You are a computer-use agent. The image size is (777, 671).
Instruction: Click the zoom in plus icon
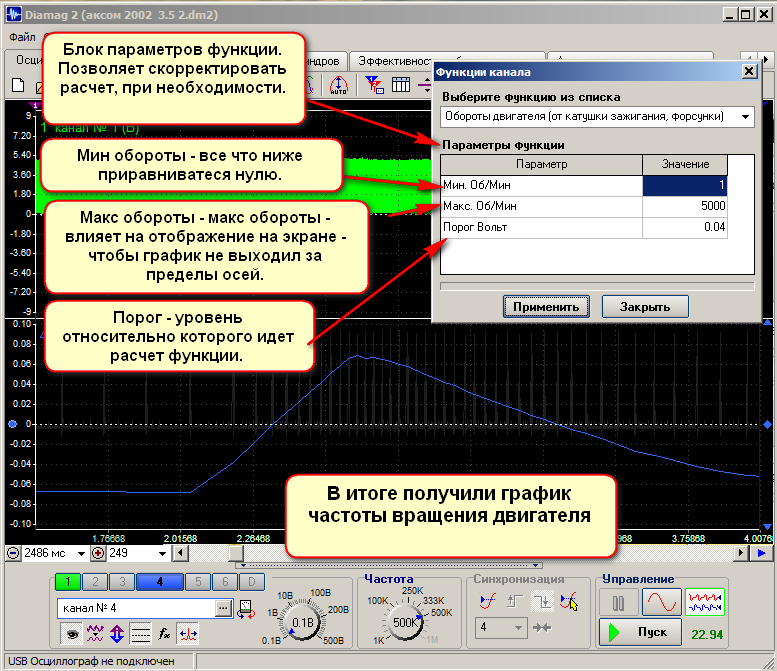pos(98,553)
